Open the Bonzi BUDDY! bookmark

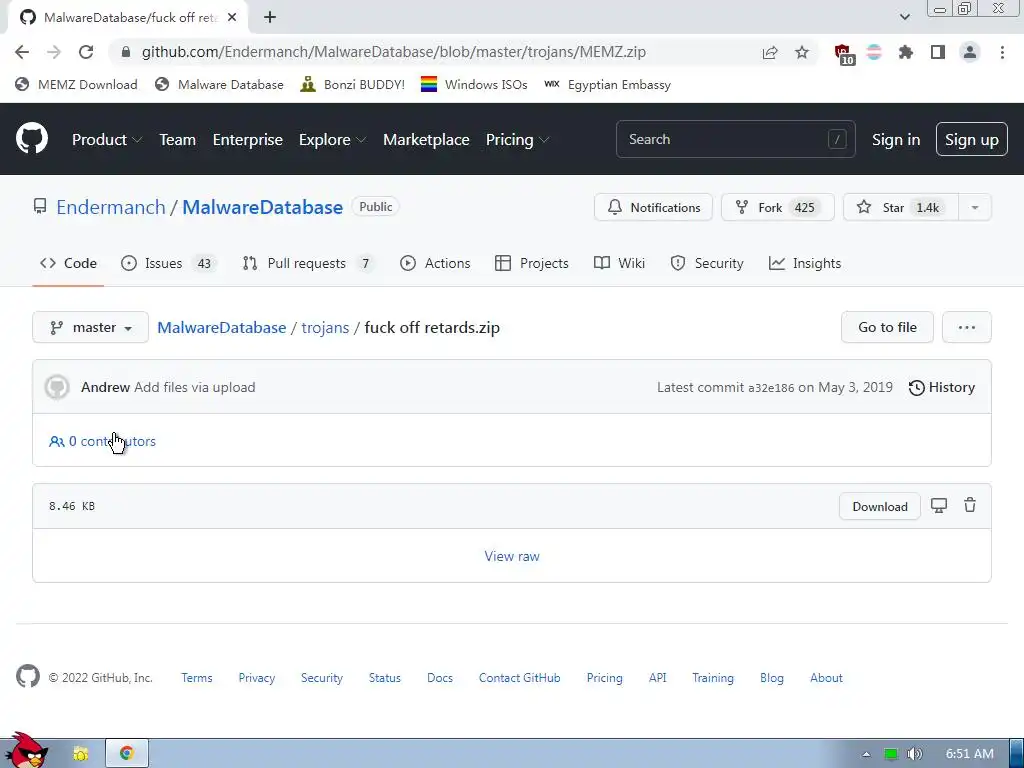click(x=353, y=85)
